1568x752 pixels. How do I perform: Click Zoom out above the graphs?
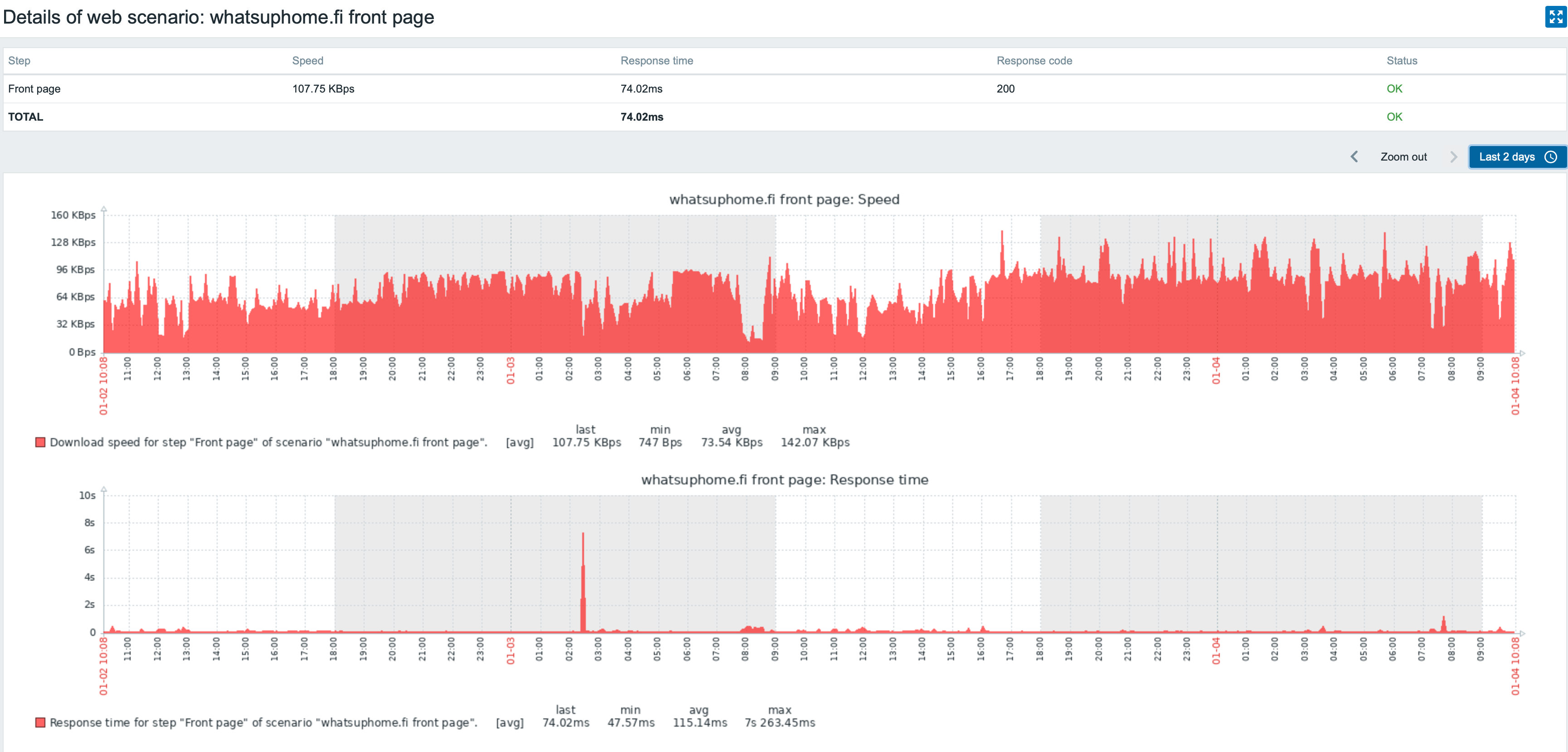pyautogui.click(x=1404, y=156)
